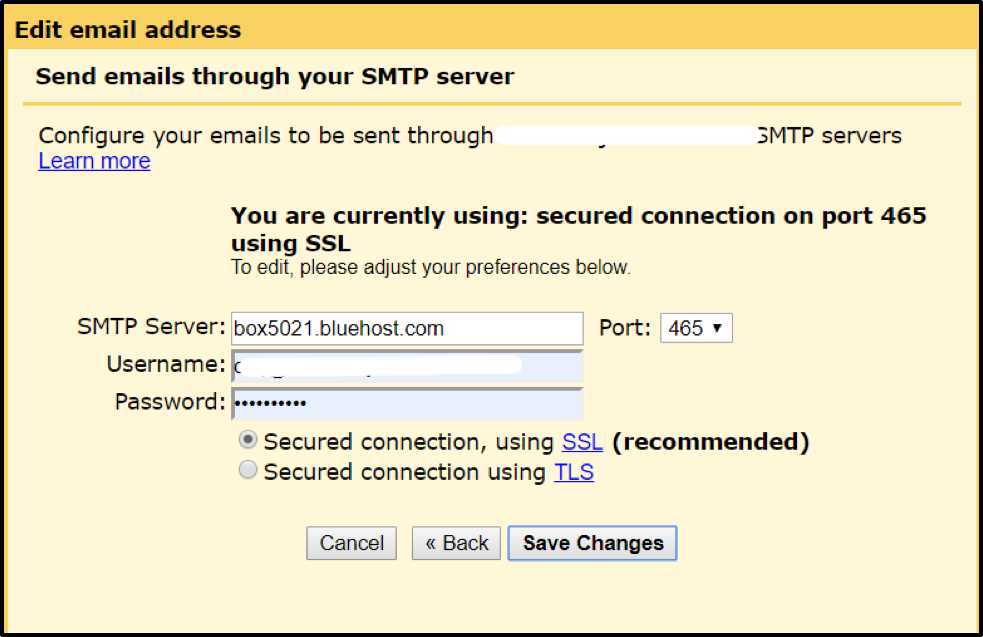Click into the Username text field
Viewport: 983px width, 637px height.
coord(406,366)
